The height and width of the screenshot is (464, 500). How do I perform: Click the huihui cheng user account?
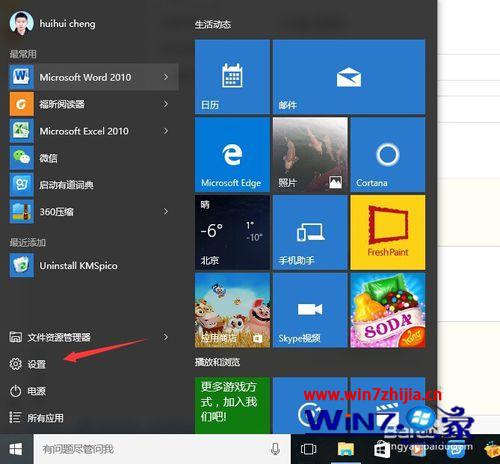point(52,23)
